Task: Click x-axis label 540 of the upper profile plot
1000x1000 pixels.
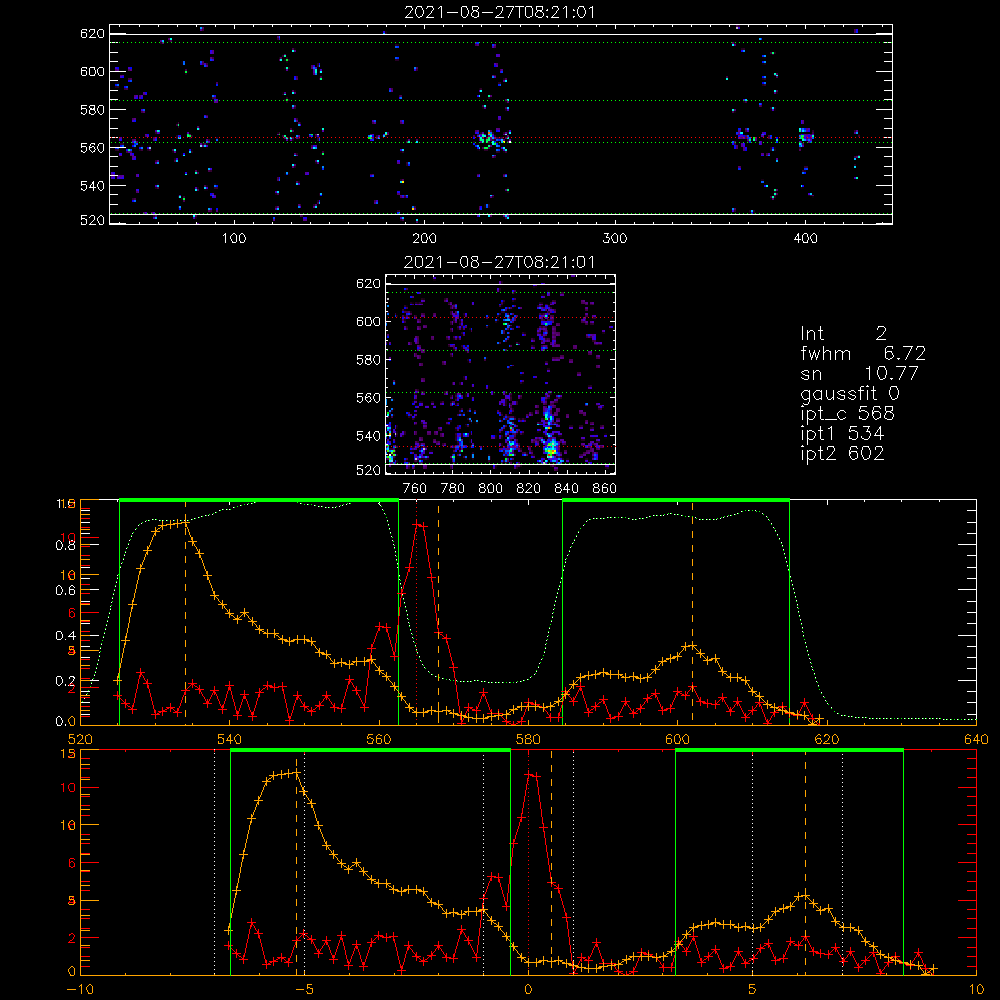Action: (230, 740)
